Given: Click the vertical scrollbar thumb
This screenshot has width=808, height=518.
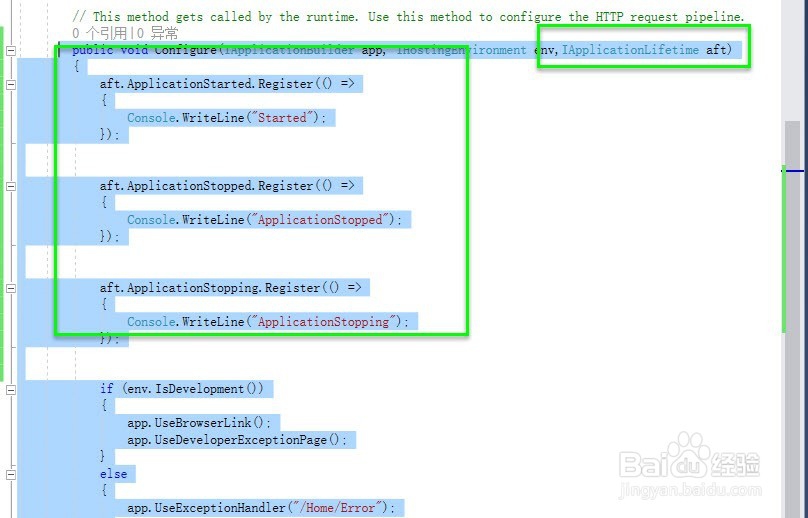Looking at the screenshot, I should [x=793, y=320].
